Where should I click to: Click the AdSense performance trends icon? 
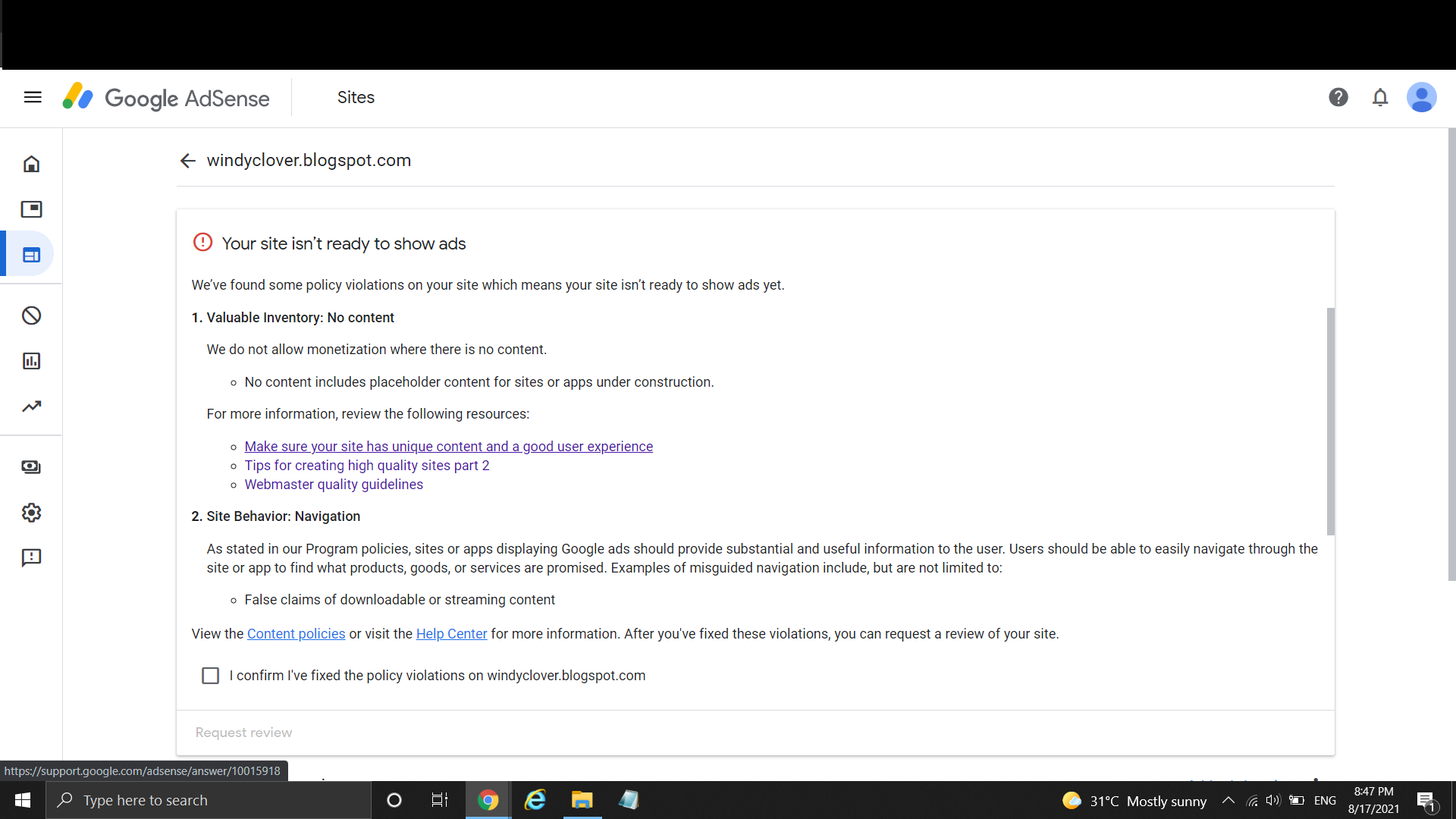tap(31, 406)
